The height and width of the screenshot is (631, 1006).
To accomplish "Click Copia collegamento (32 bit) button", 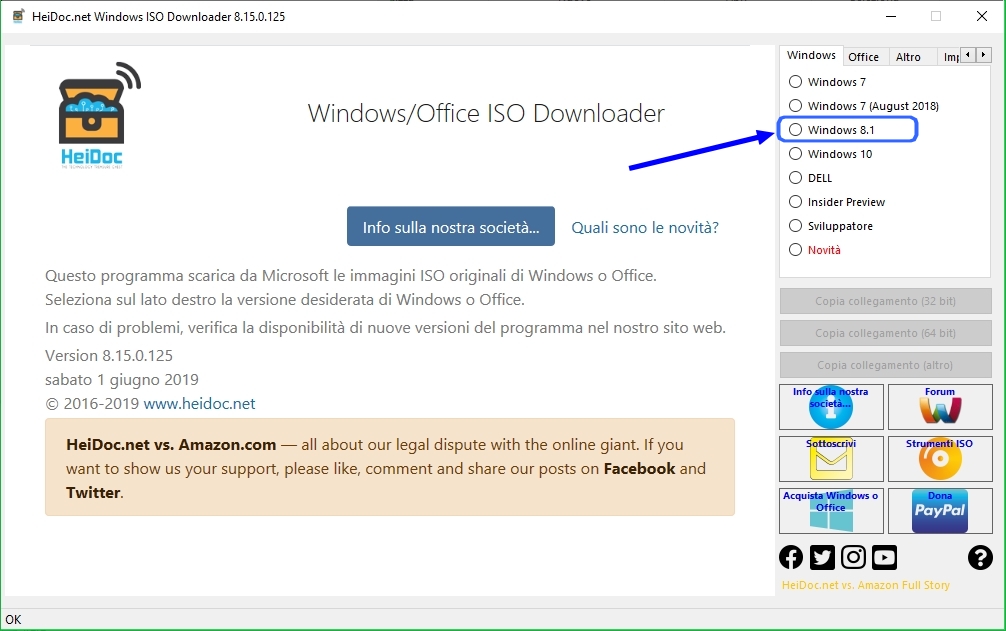I will (x=885, y=301).
